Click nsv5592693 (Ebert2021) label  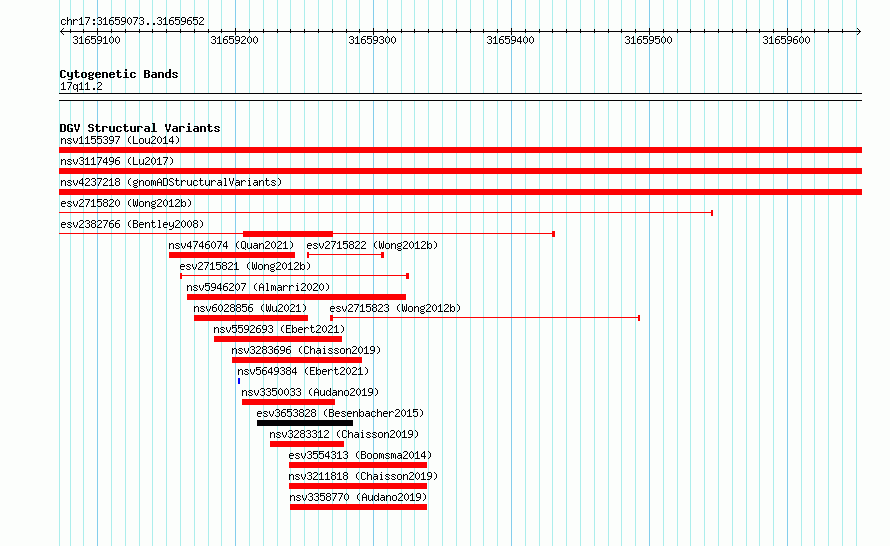click(279, 329)
